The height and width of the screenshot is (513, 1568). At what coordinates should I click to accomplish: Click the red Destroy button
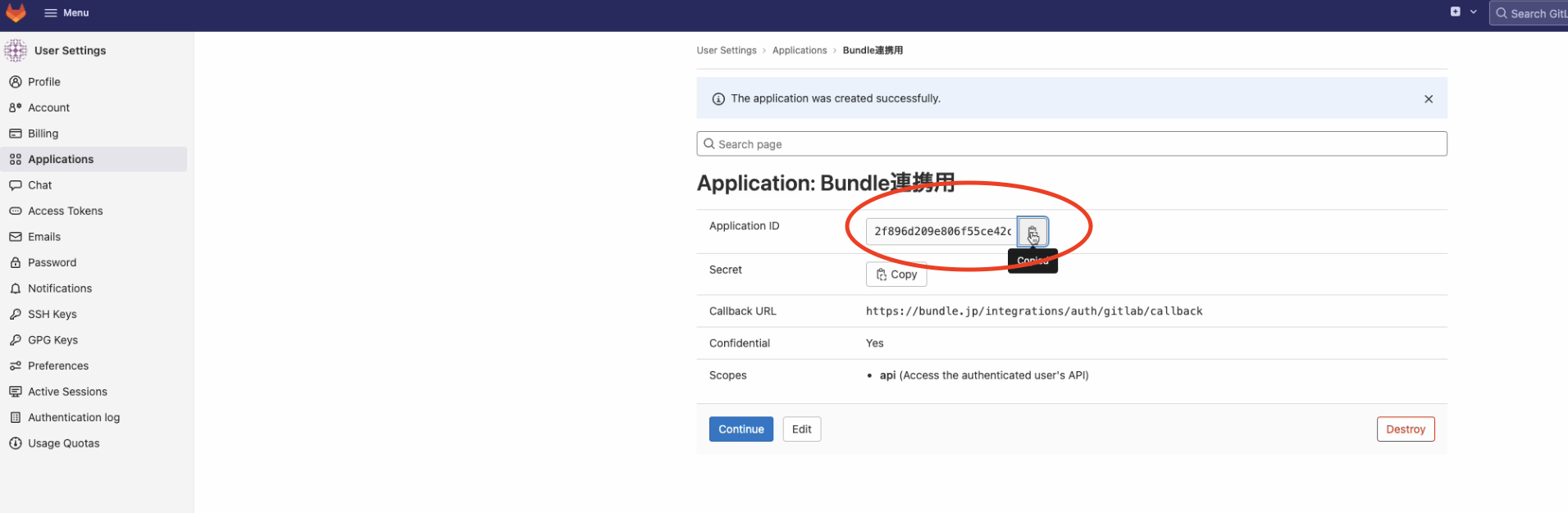pos(1405,429)
